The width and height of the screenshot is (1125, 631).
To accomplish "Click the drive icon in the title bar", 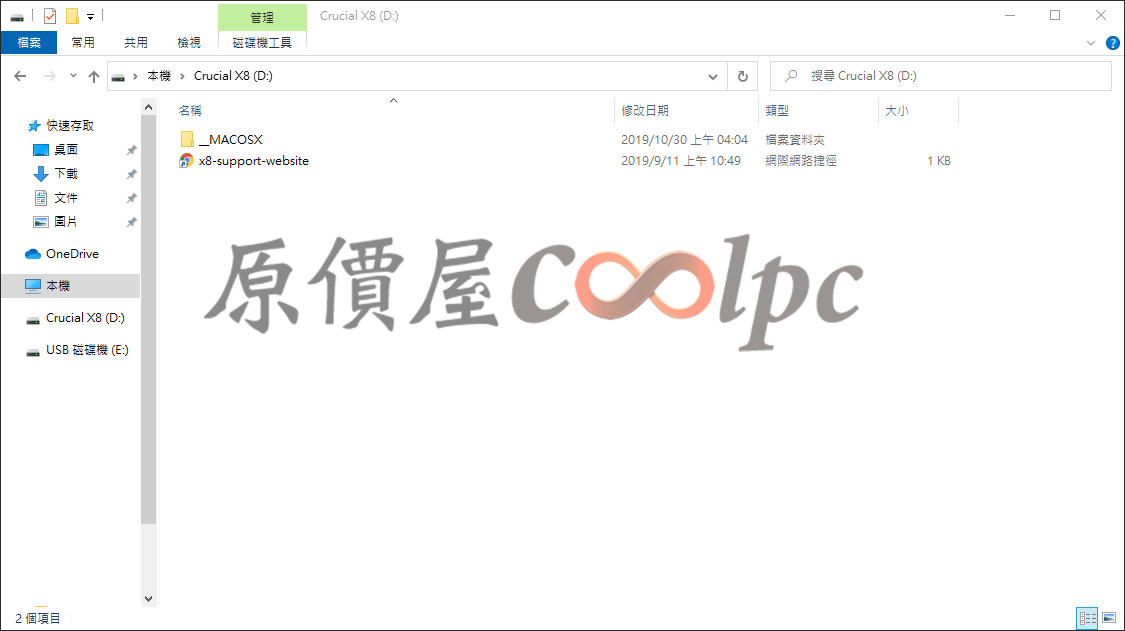I will pyautogui.click(x=17, y=17).
